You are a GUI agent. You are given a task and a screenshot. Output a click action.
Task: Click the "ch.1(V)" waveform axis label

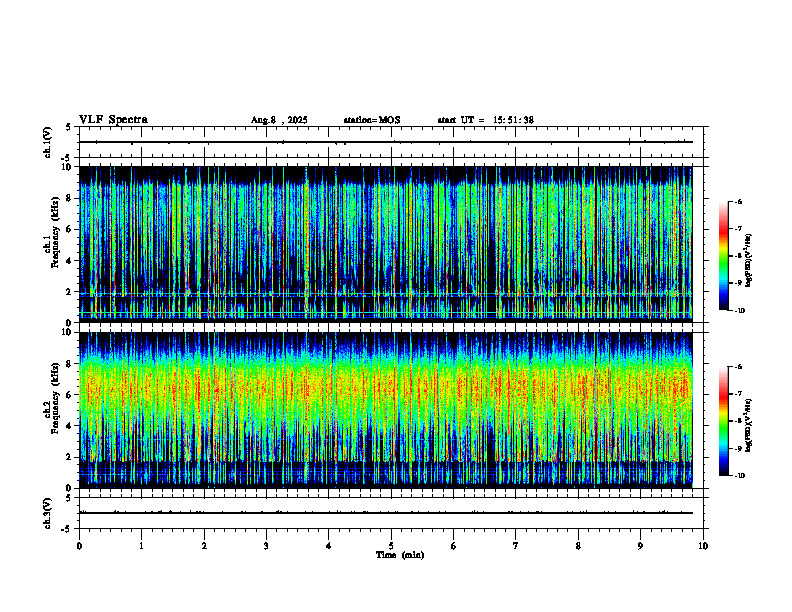tap(48, 142)
